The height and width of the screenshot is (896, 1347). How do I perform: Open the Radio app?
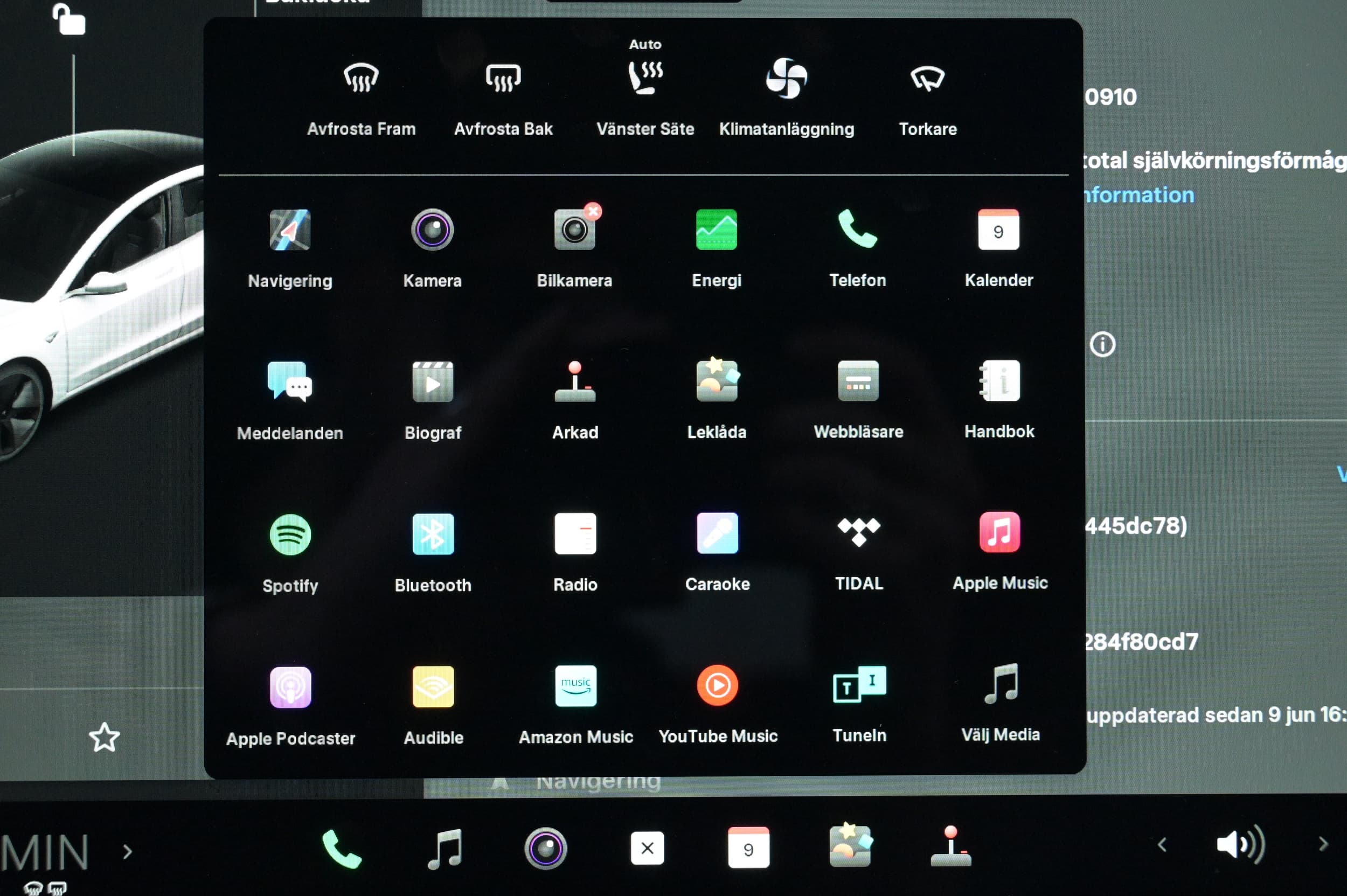tap(575, 533)
